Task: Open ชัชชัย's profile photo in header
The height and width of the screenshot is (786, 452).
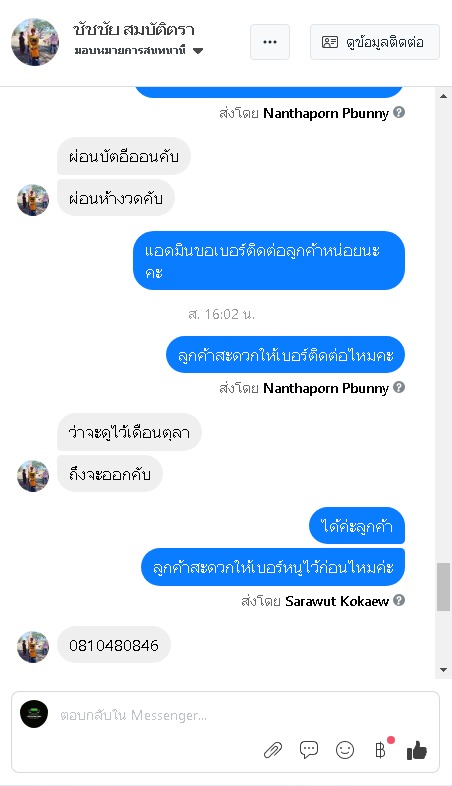Action: pyautogui.click(x=35, y=42)
